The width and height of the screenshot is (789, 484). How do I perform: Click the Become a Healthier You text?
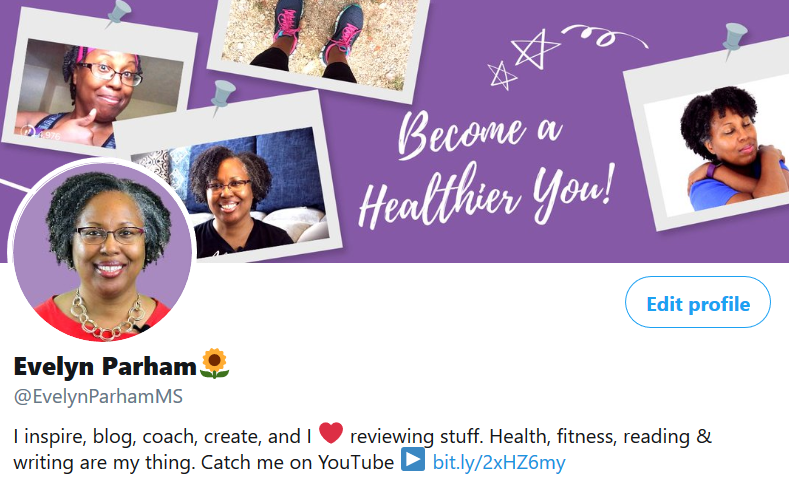tap(486, 168)
